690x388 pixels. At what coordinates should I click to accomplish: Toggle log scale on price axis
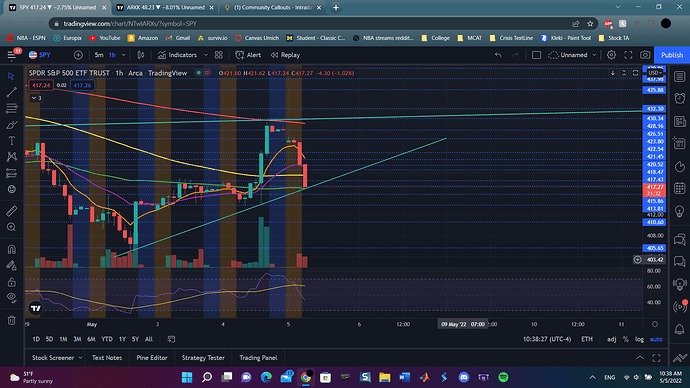[x=639, y=339]
